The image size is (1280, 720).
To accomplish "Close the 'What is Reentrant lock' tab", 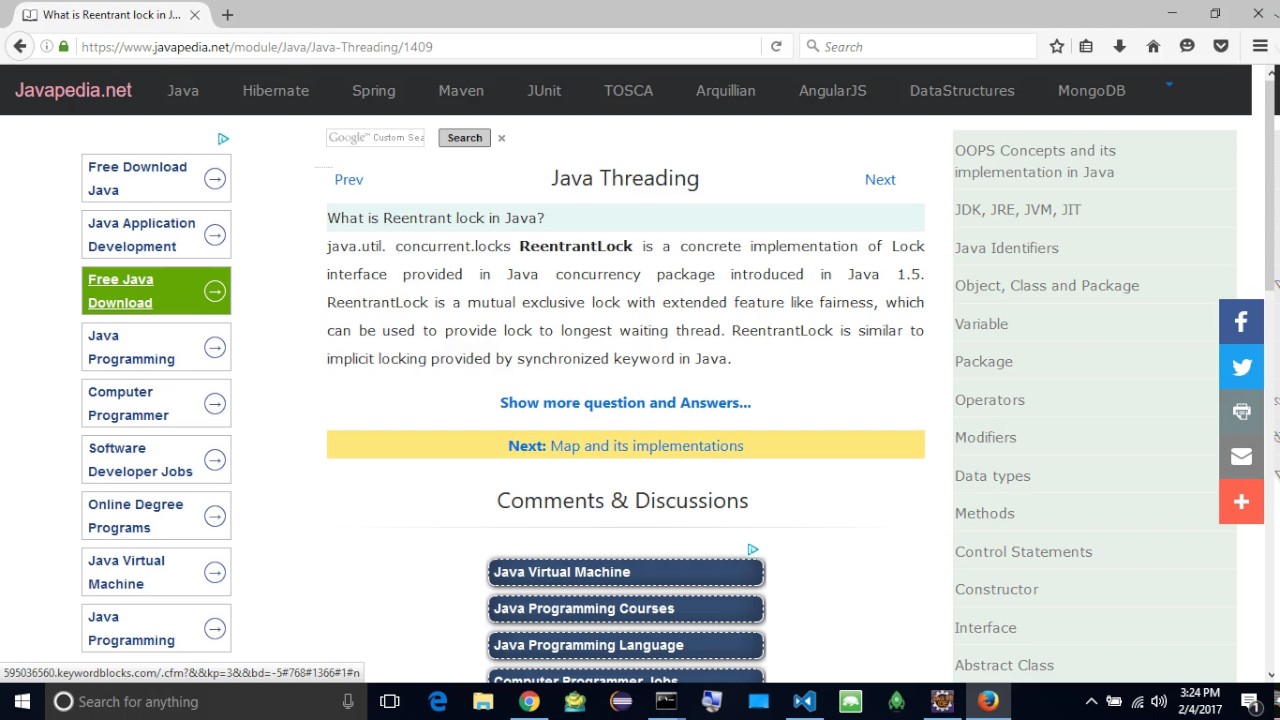I will pyautogui.click(x=196, y=15).
